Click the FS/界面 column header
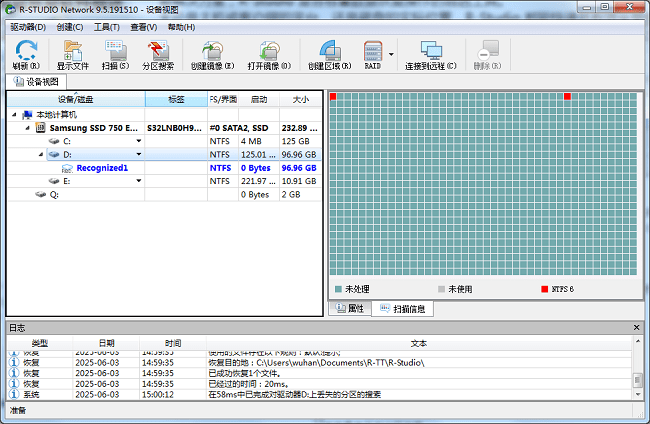 coord(223,99)
